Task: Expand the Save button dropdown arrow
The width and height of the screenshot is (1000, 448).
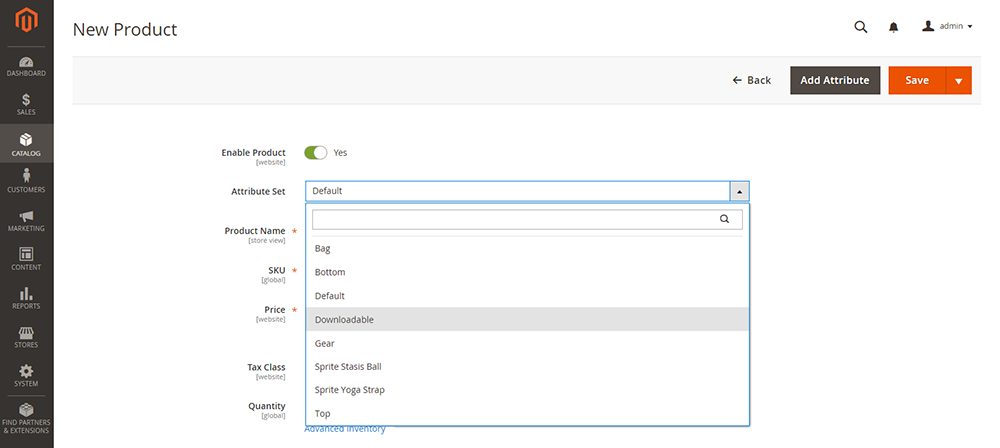Action: click(959, 81)
